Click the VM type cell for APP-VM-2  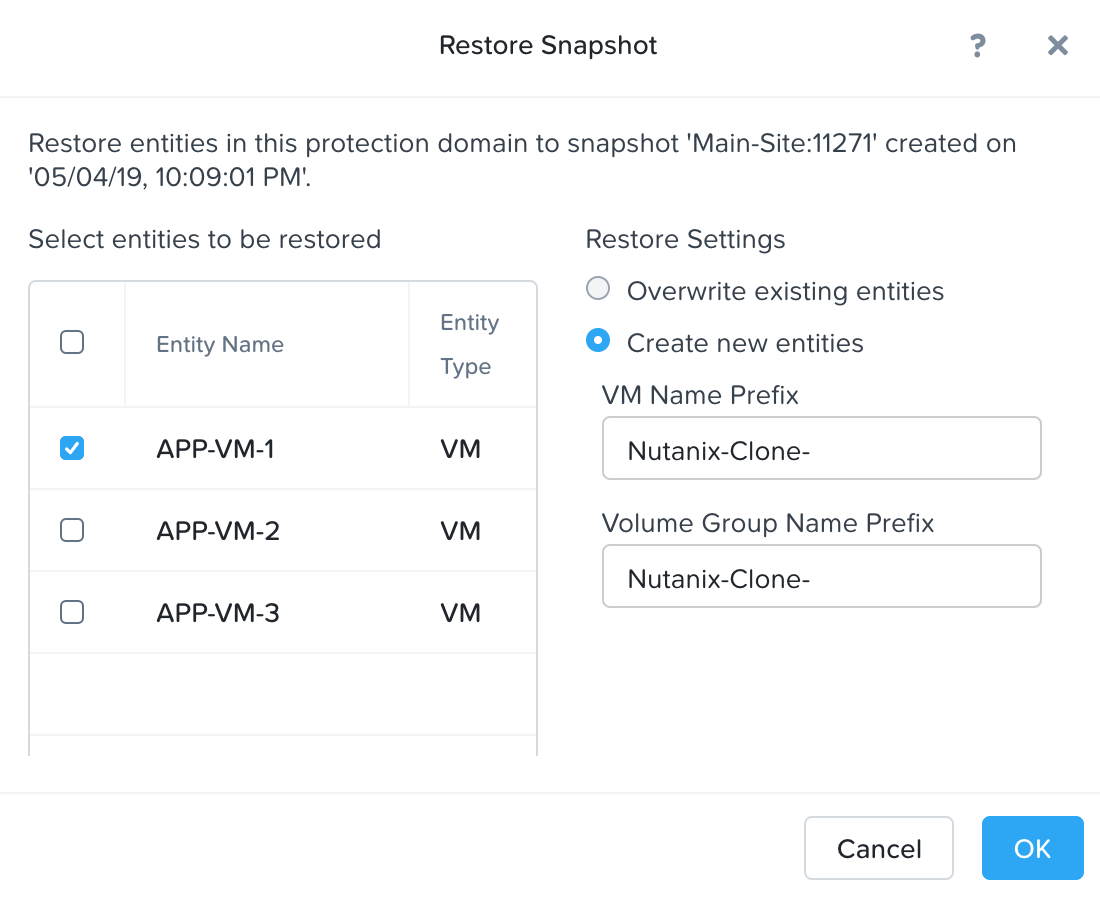(x=461, y=531)
